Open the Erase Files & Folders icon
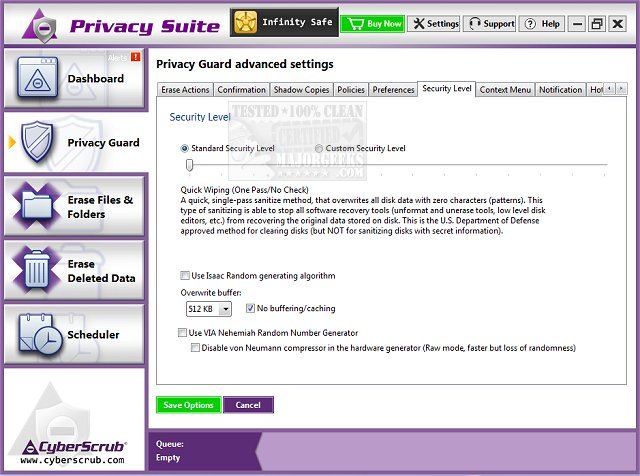 pyautogui.click(x=37, y=206)
